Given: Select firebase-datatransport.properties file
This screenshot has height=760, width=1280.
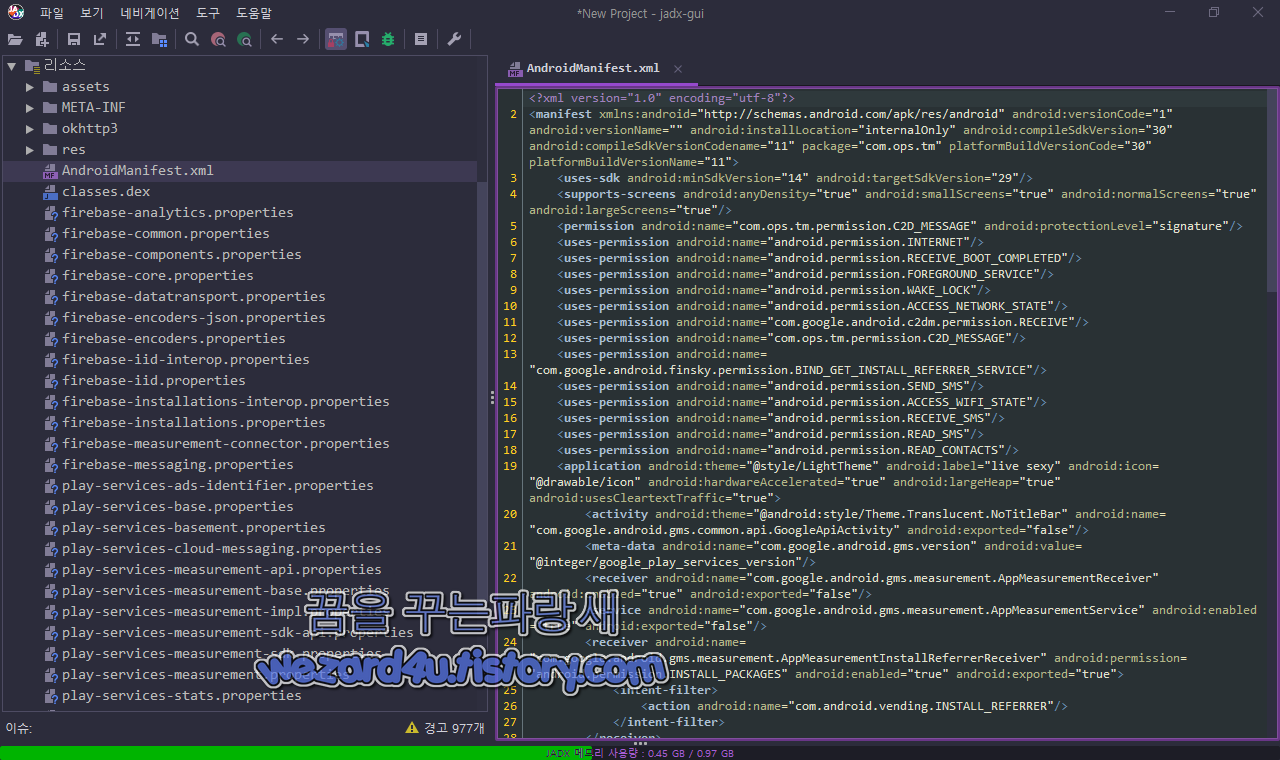Looking at the screenshot, I should click(194, 297).
